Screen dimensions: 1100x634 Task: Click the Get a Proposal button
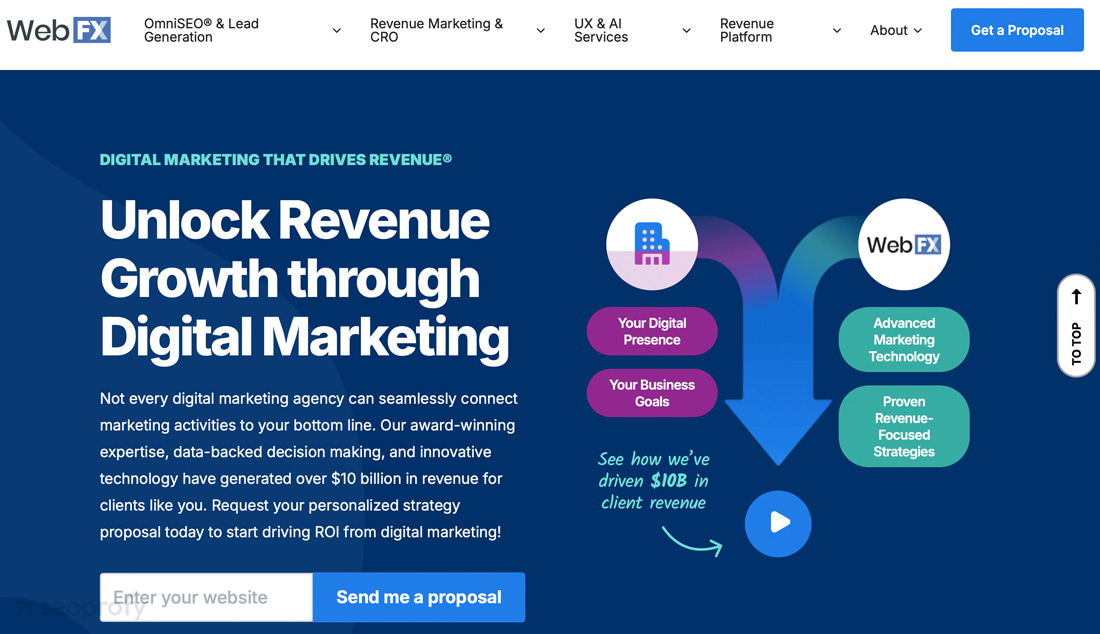[x=1017, y=30]
